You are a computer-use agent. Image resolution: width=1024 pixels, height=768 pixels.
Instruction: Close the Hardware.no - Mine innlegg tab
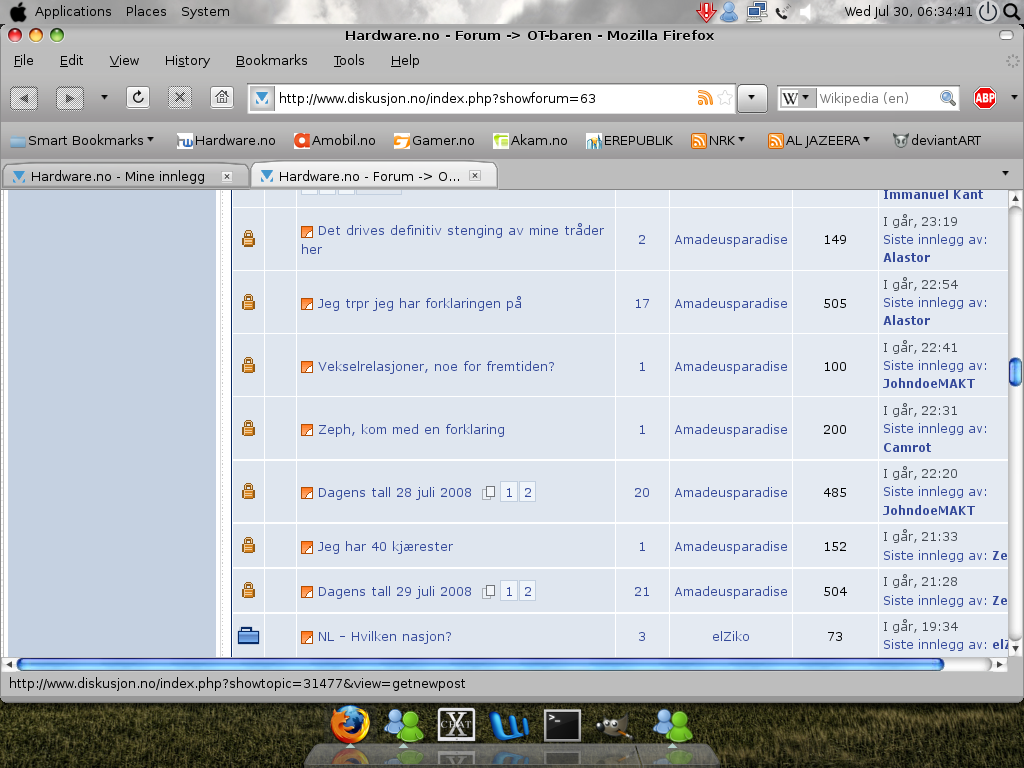click(227, 176)
